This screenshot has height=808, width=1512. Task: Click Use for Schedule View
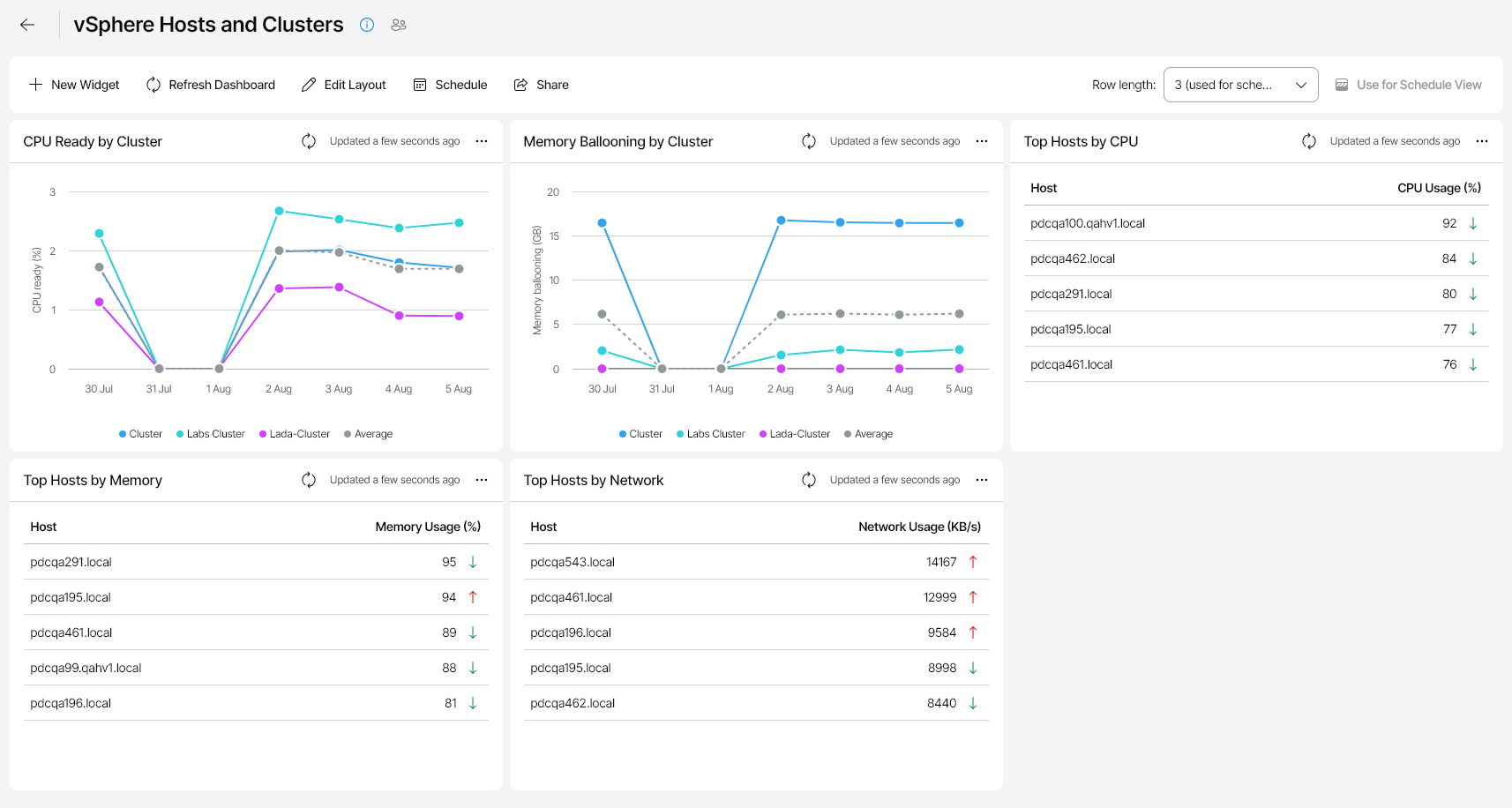click(x=1409, y=85)
